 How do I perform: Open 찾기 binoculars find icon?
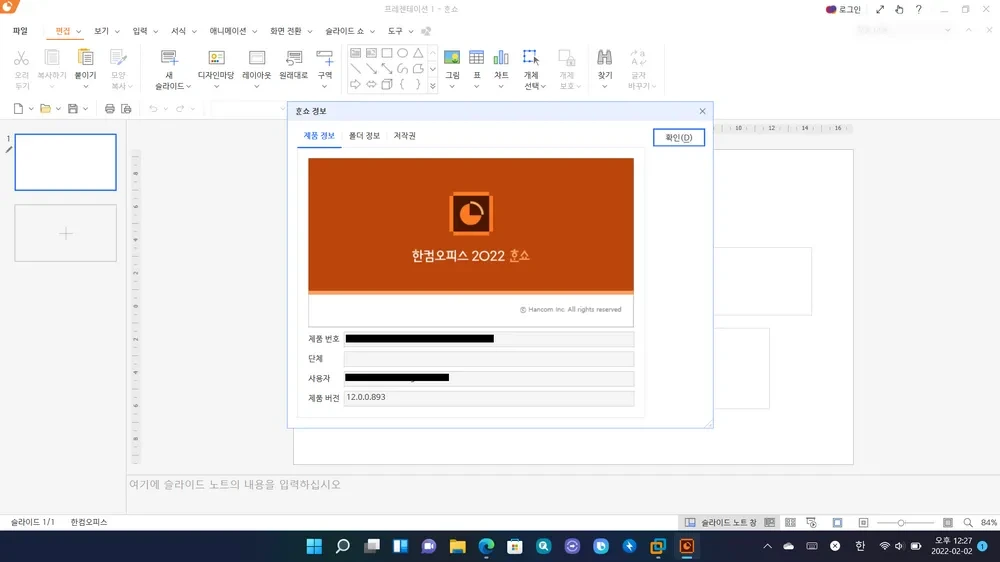(x=605, y=57)
